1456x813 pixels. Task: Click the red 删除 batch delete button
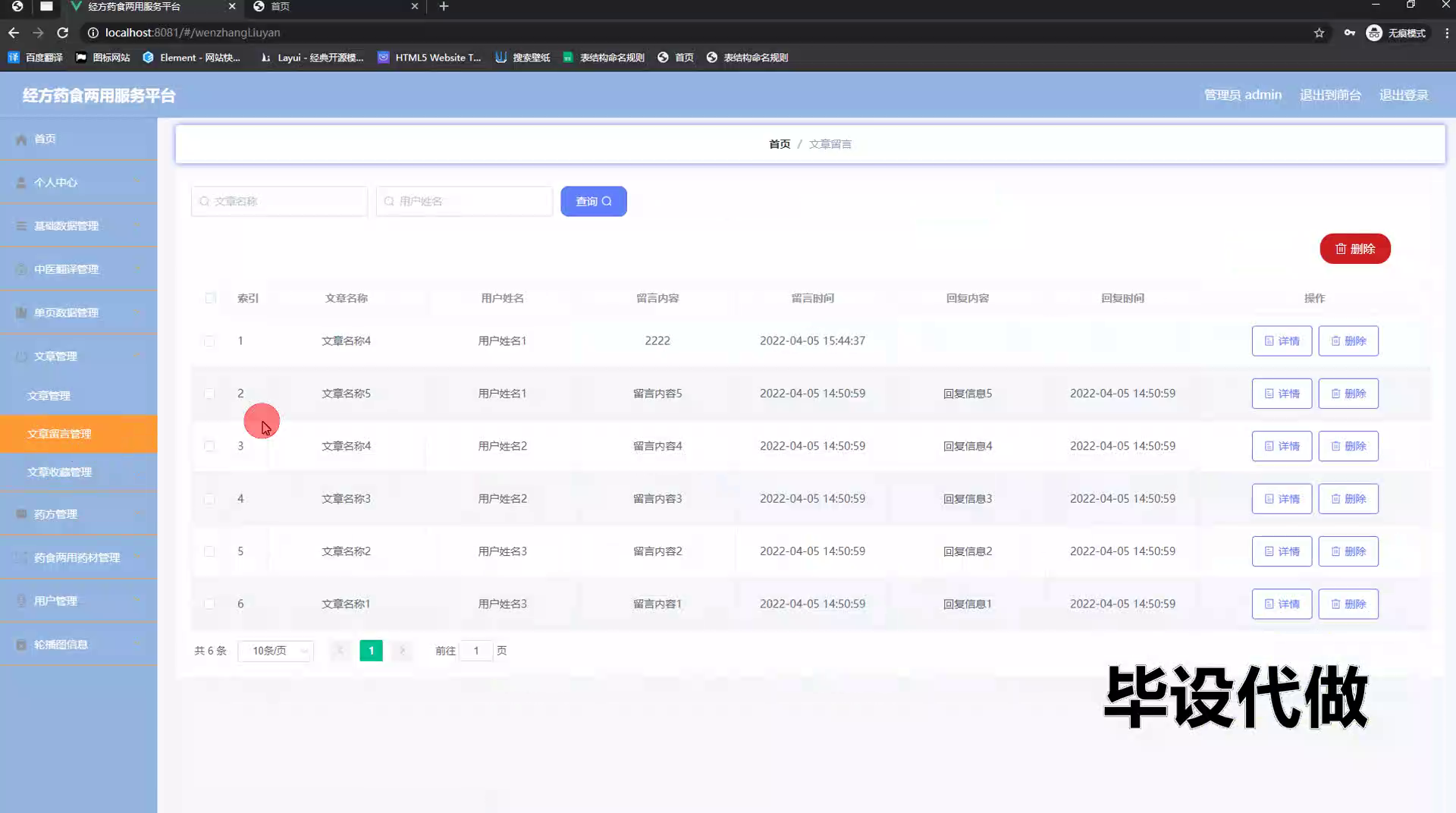[x=1355, y=249]
